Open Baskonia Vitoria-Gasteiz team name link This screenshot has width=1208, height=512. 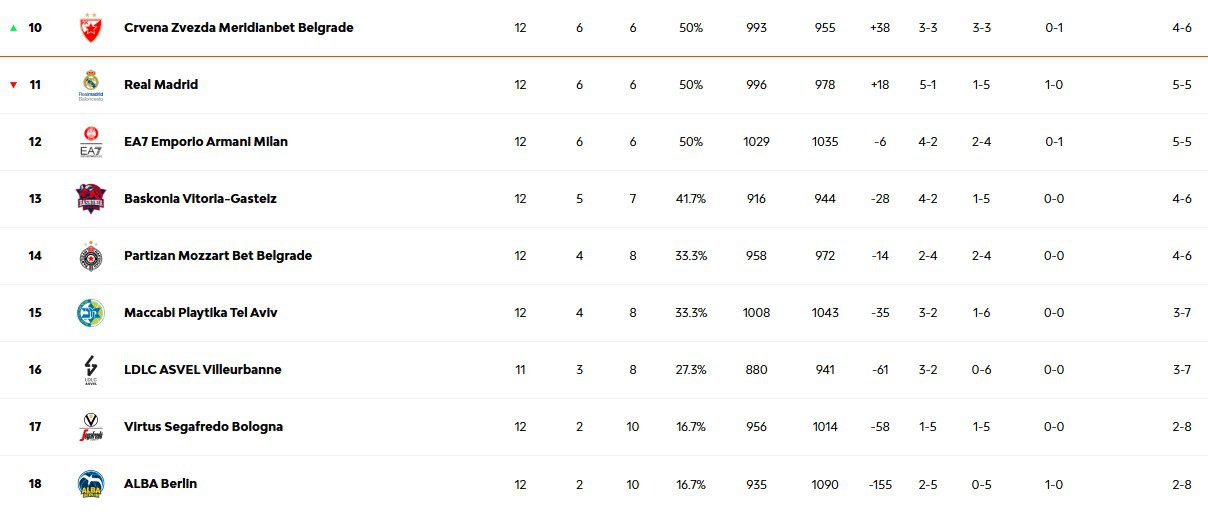click(200, 199)
